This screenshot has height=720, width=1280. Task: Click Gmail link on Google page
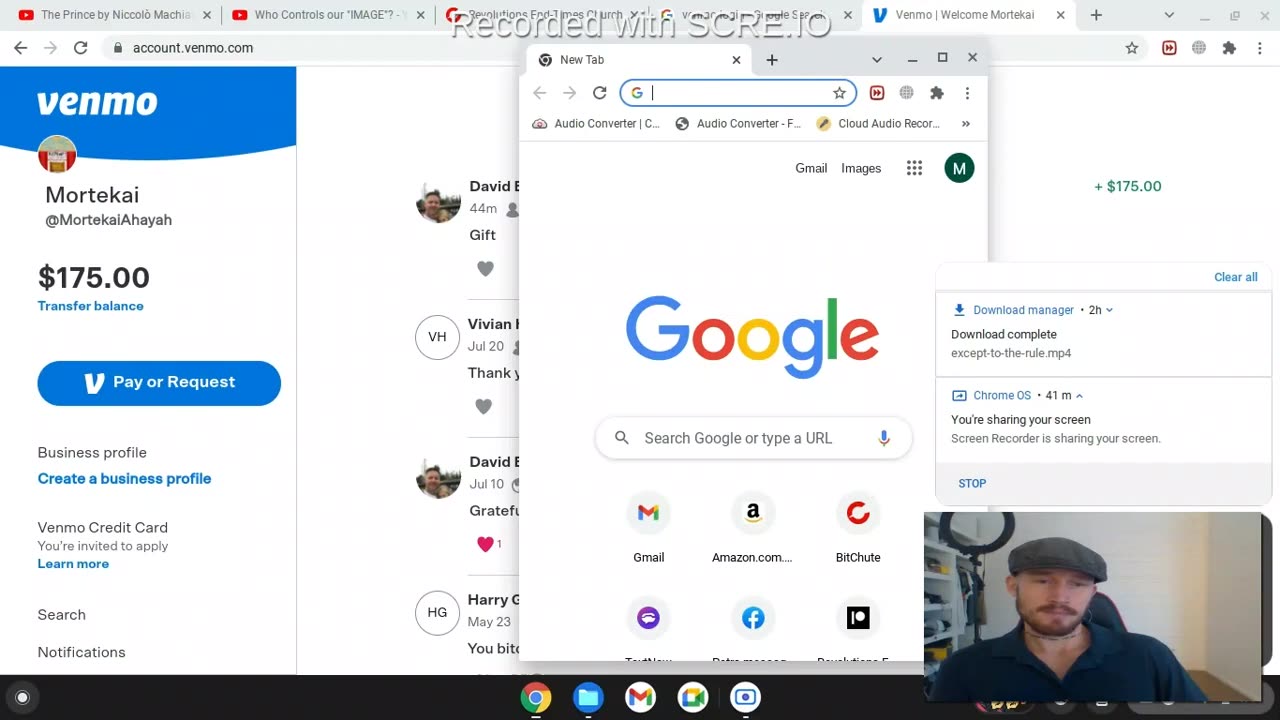click(811, 168)
